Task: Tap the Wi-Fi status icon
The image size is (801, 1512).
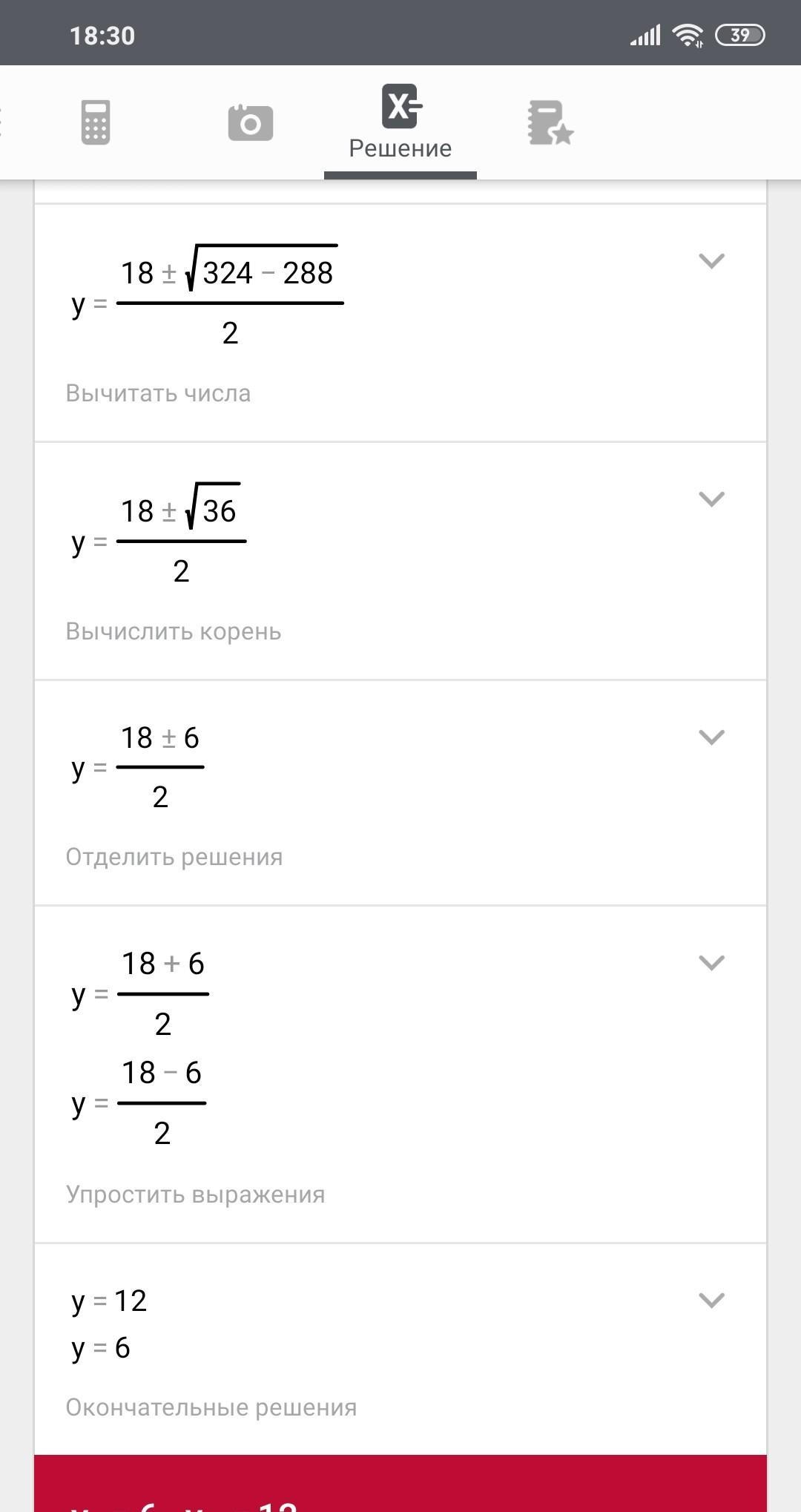Action: click(688, 35)
